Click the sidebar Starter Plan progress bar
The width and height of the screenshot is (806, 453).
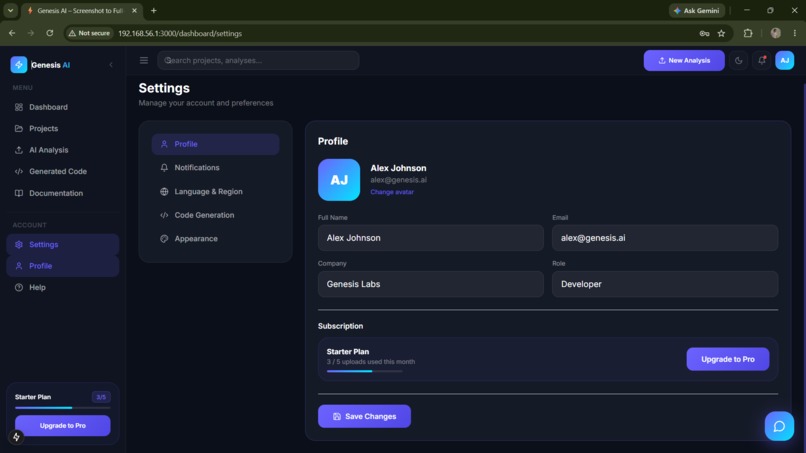[63, 408]
